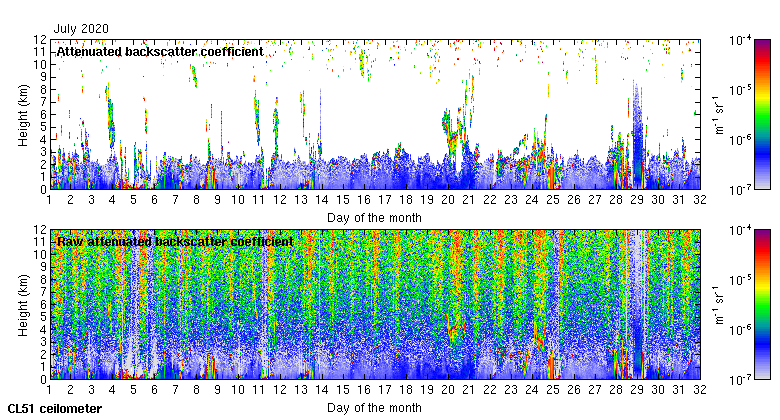
Task: Click the 9 km height tick on lower plot
Action: (x=44, y=267)
